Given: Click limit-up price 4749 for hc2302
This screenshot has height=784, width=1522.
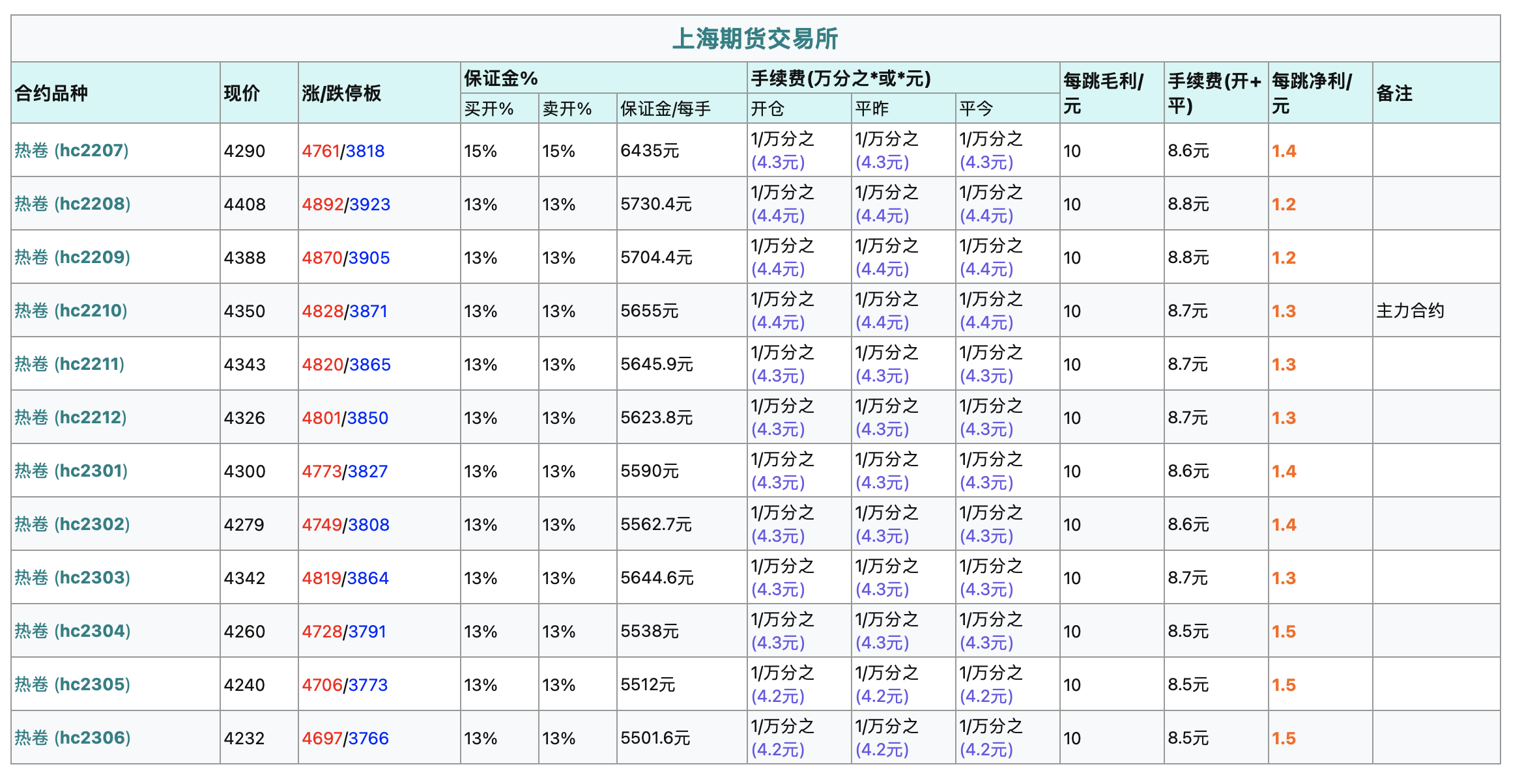Looking at the screenshot, I should click(322, 525).
